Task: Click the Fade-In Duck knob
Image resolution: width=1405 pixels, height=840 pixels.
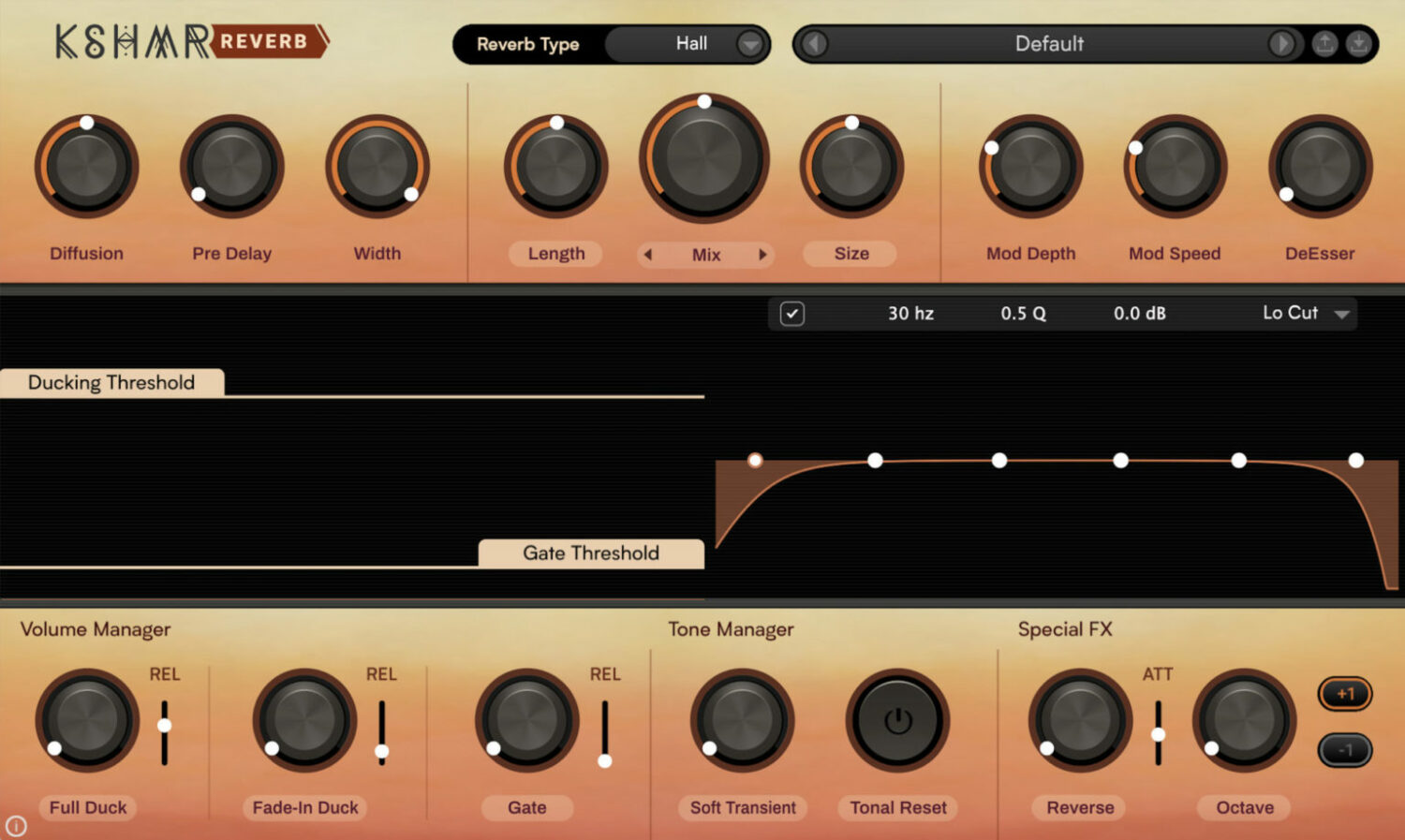Action: pos(304,720)
